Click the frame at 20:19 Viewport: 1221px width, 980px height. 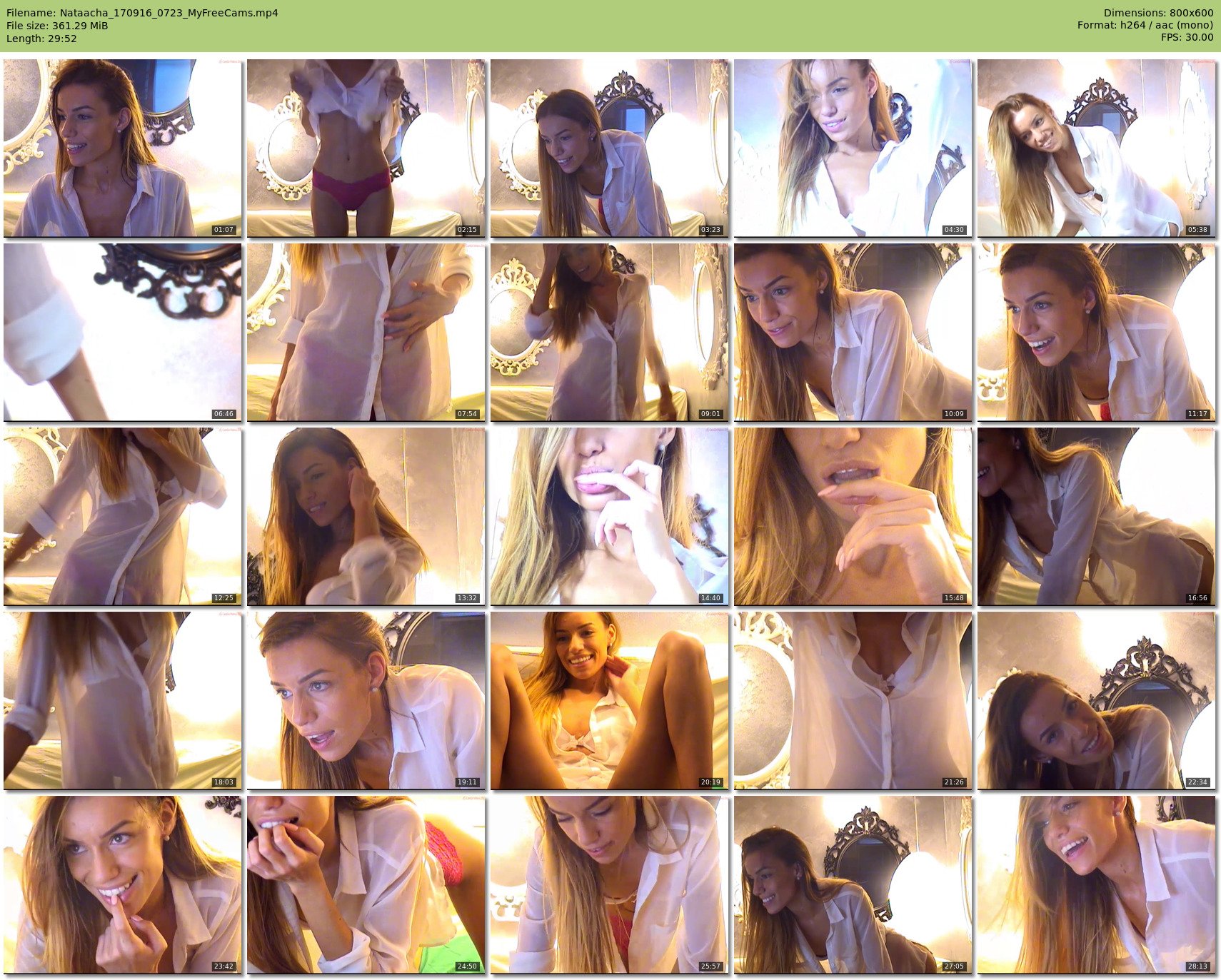(x=610, y=700)
